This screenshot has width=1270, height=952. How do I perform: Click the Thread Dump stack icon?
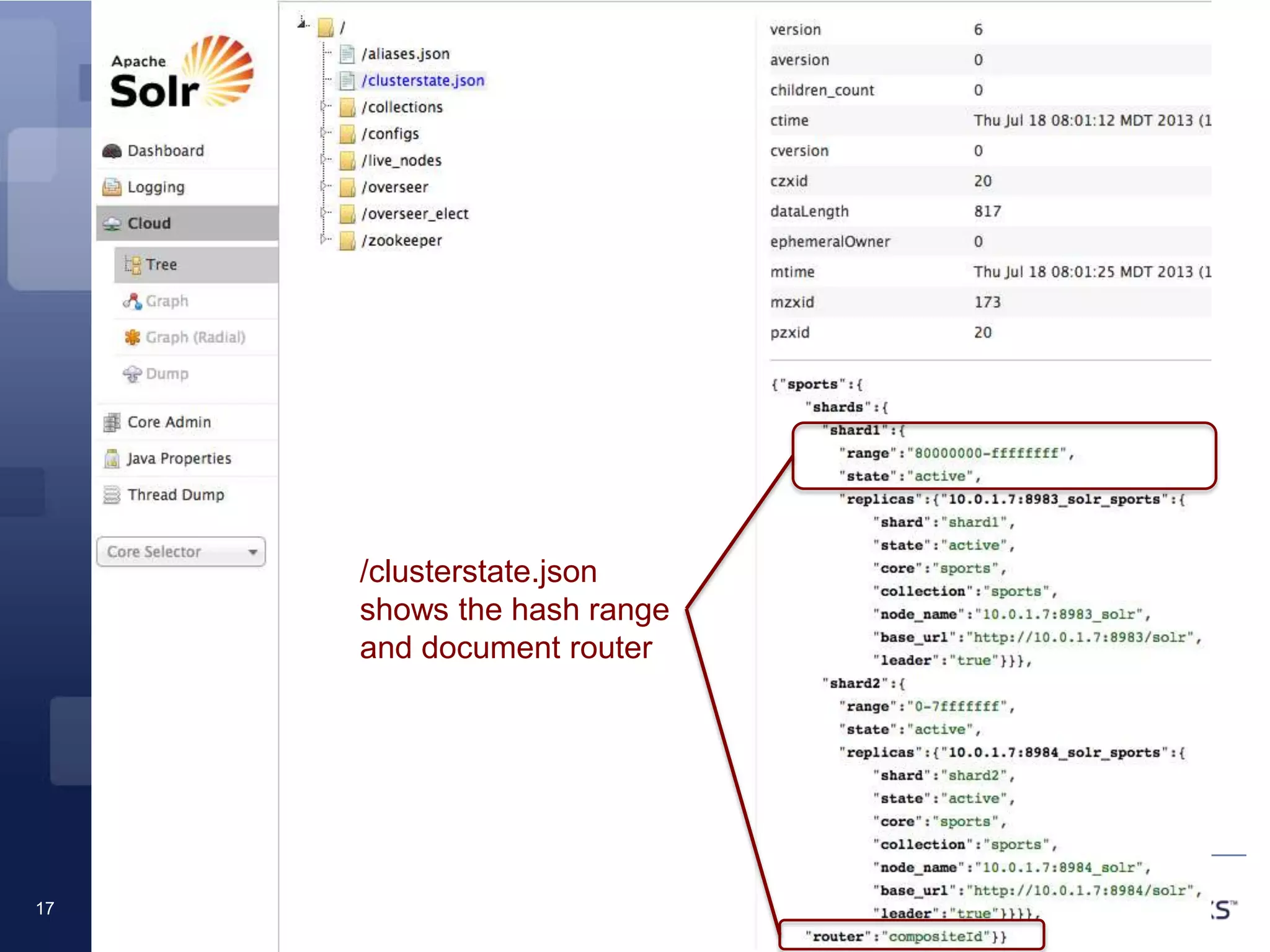click(112, 495)
